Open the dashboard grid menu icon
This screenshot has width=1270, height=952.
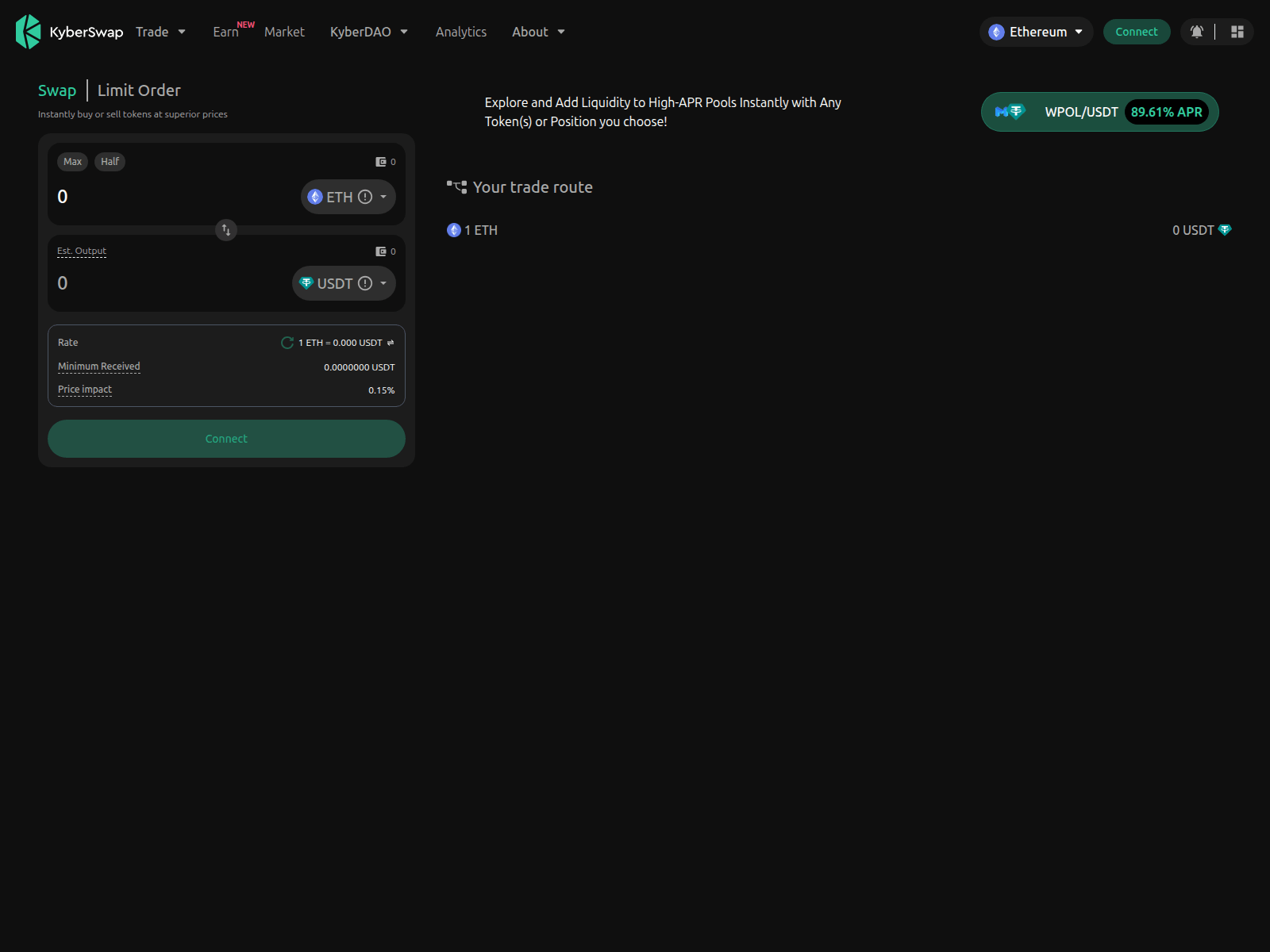1237,32
